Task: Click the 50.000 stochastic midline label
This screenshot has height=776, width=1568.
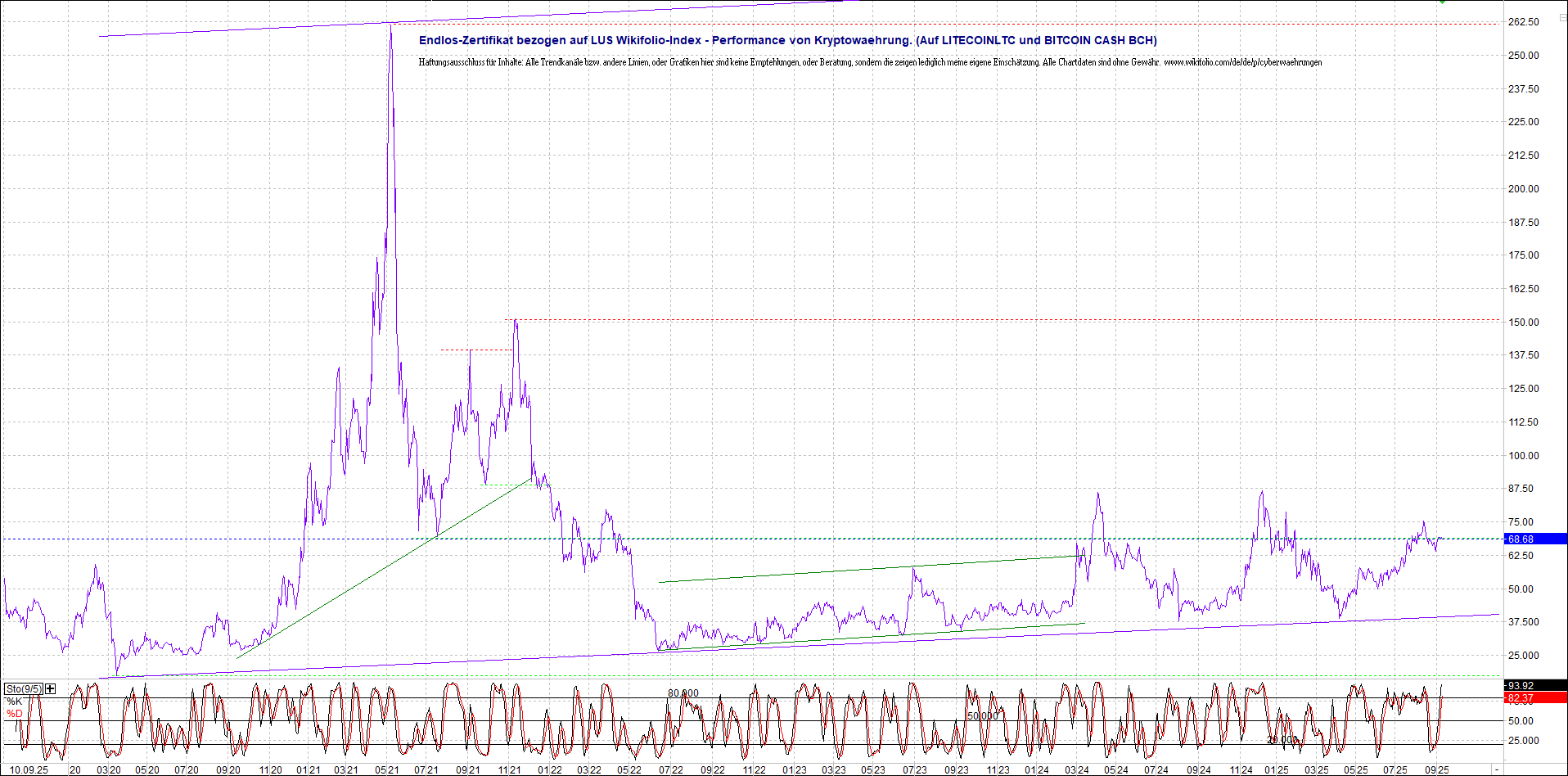Action: (x=982, y=715)
